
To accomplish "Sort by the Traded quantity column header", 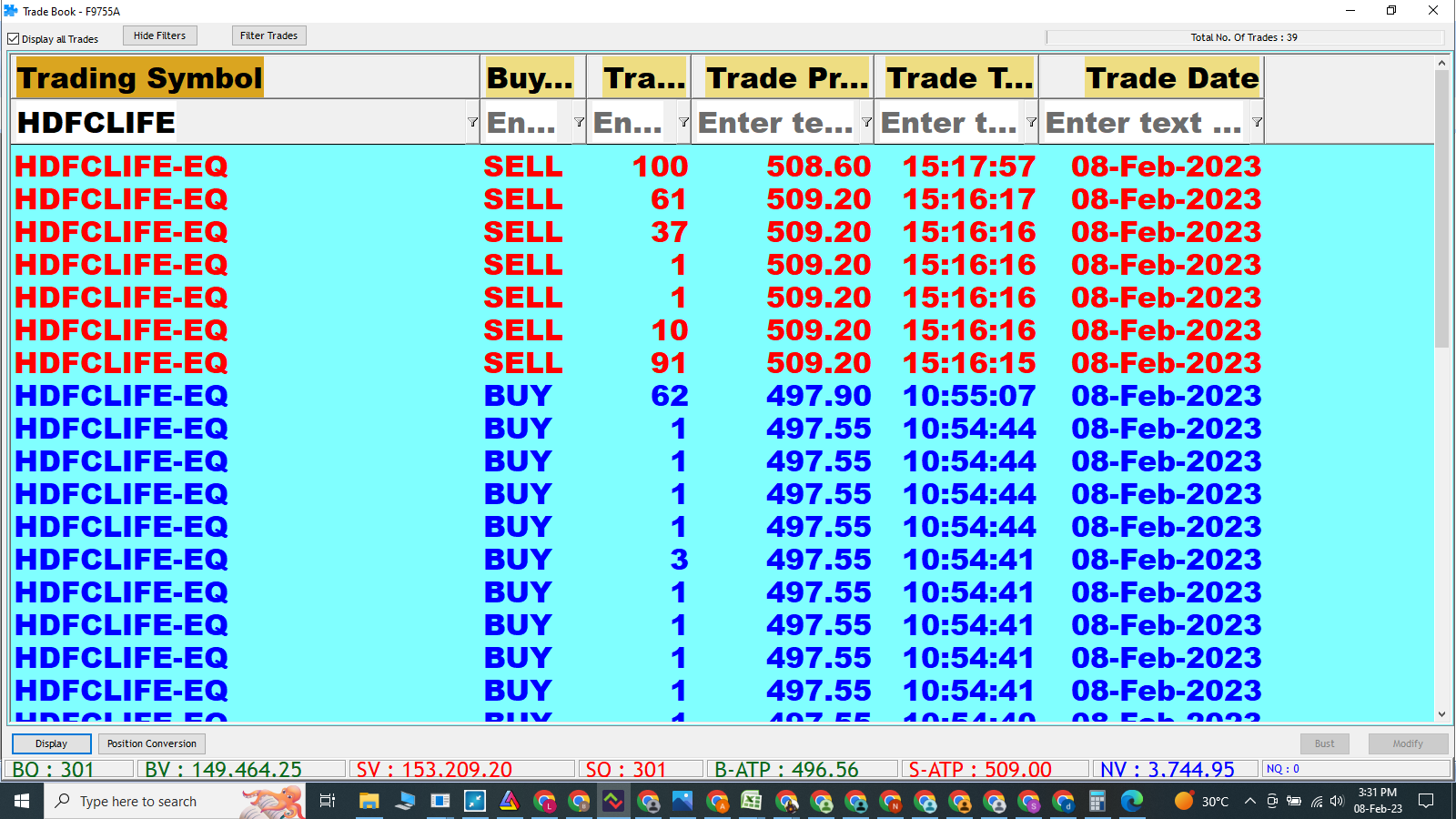I will coord(639,77).
